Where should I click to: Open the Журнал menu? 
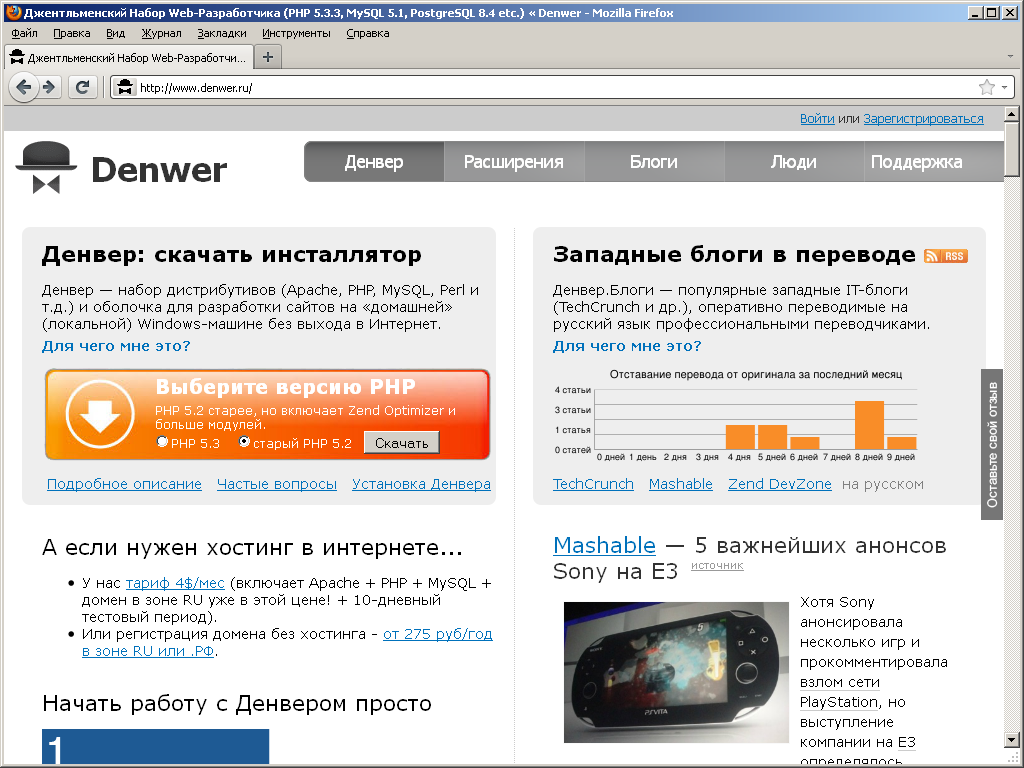pyautogui.click(x=161, y=33)
